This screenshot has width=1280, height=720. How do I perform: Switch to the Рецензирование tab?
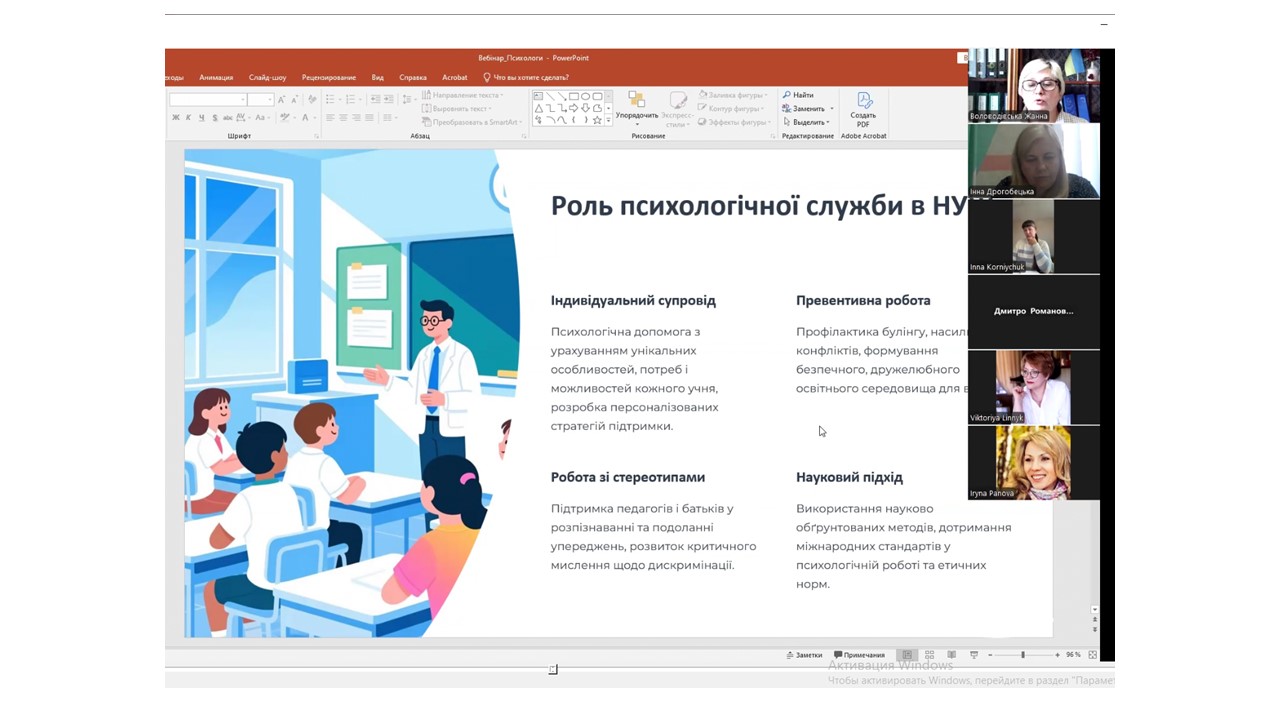pos(328,77)
